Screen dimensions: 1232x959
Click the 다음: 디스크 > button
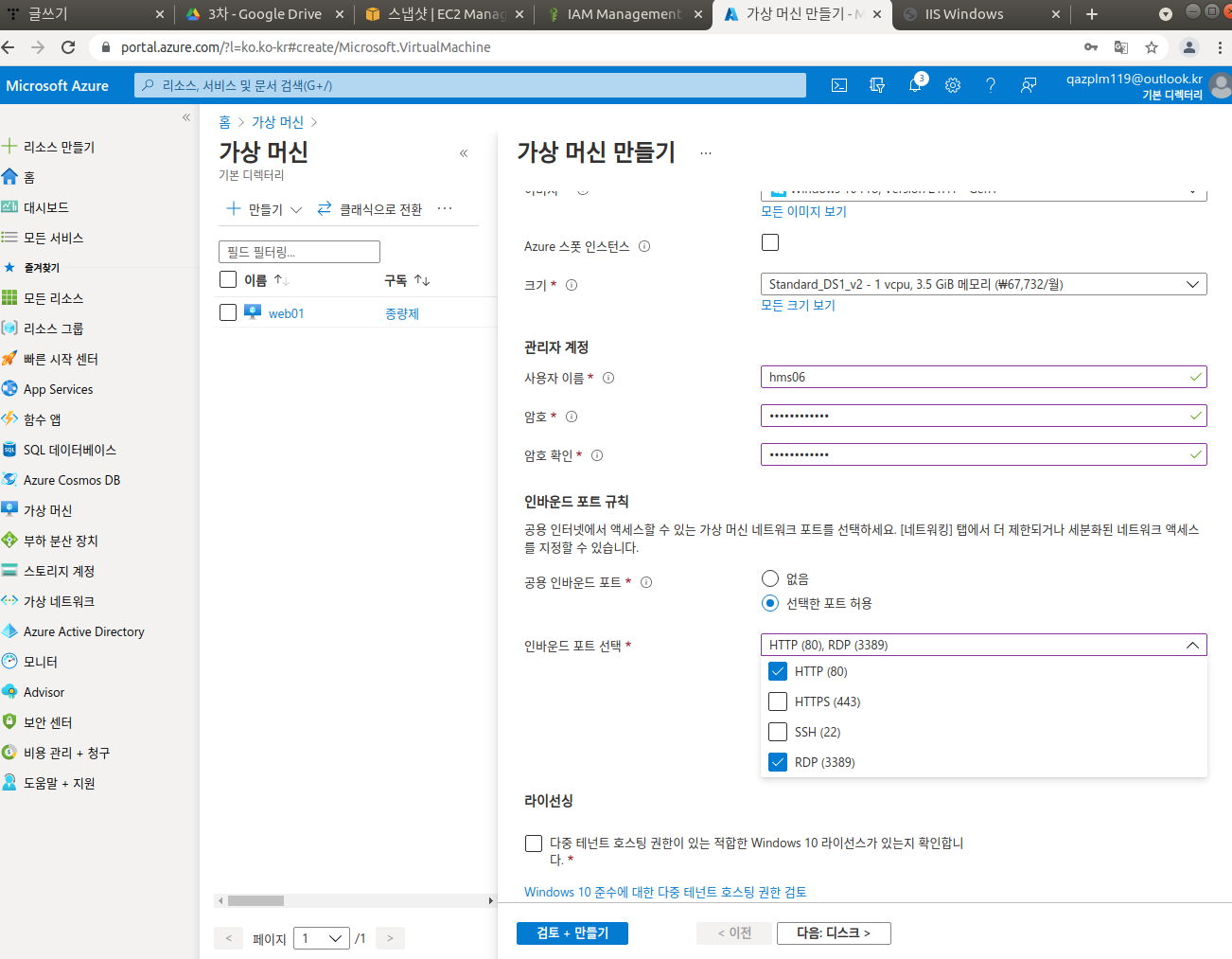(834, 933)
